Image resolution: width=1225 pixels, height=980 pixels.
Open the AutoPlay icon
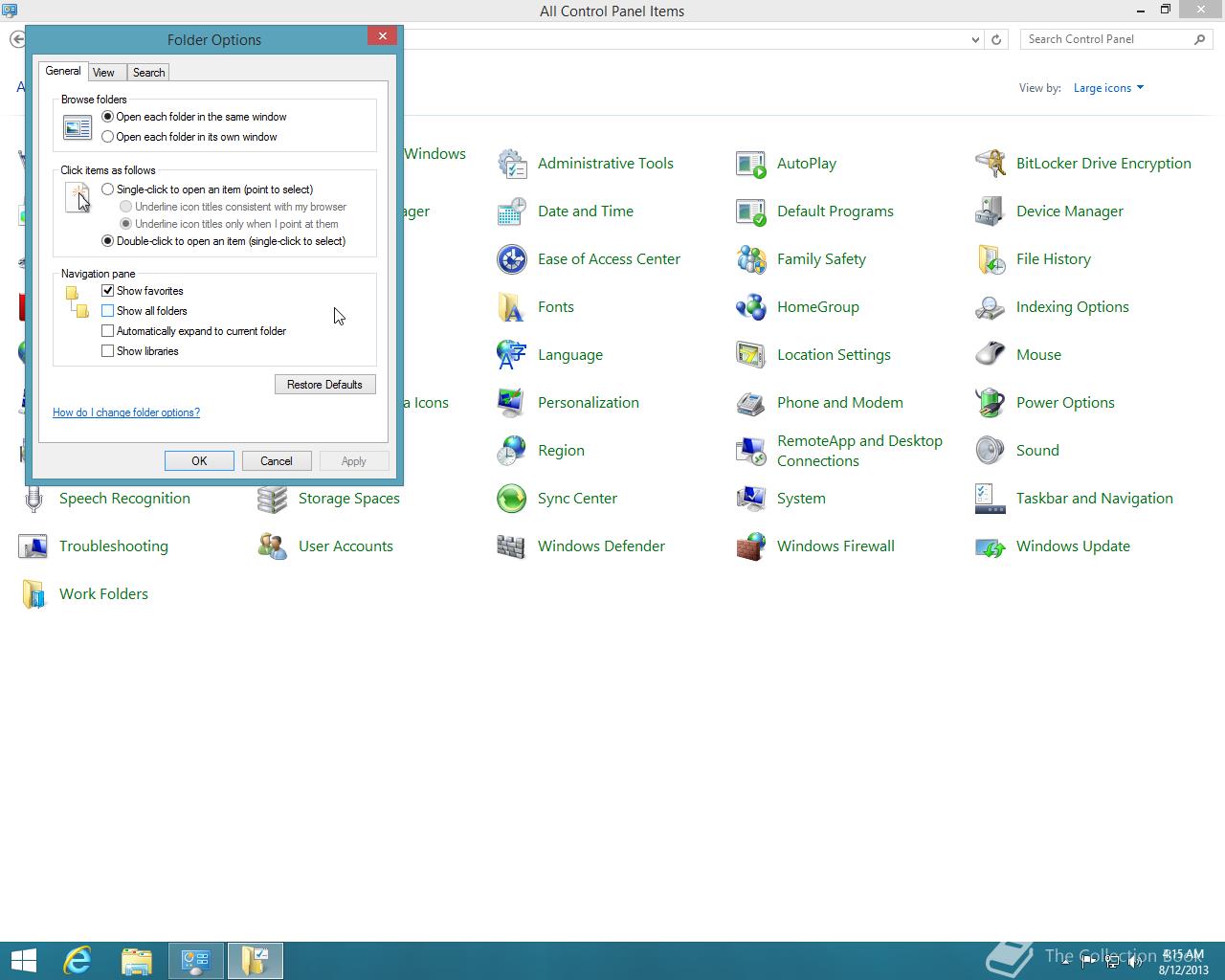click(x=751, y=164)
